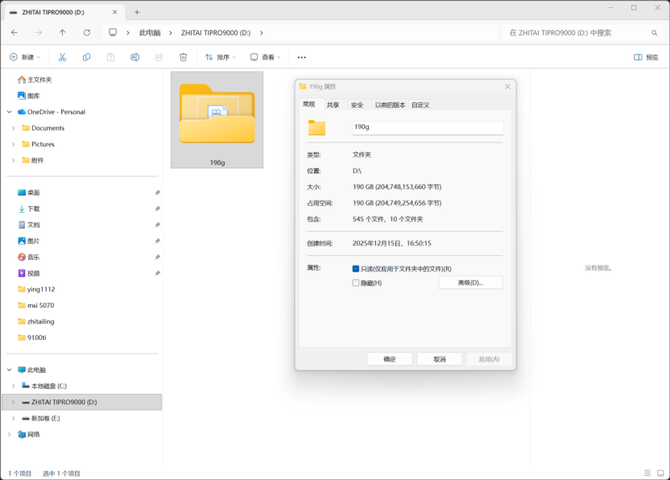
Task: Click the folder name field containing 190g
Action: pyautogui.click(x=426, y=128)
